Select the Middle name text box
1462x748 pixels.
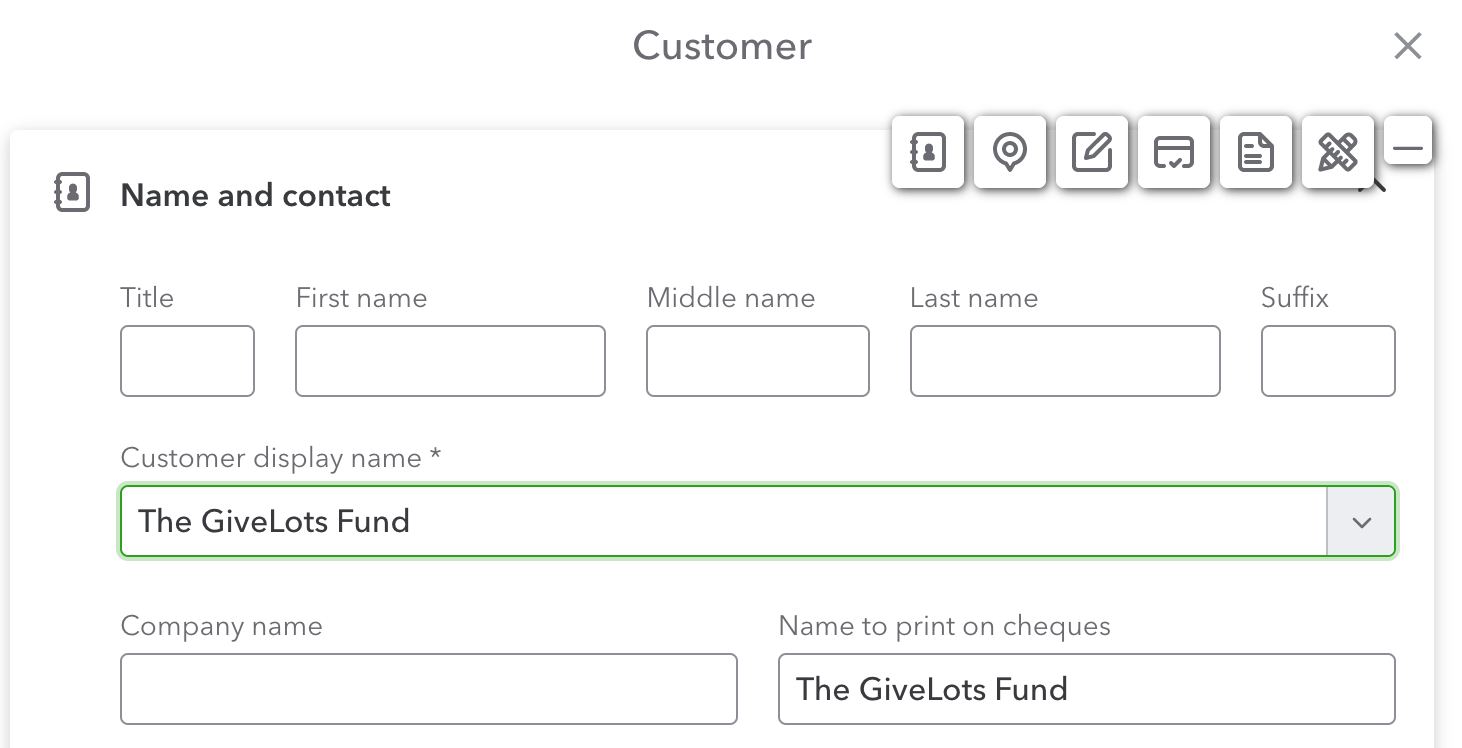pos(757,361)
